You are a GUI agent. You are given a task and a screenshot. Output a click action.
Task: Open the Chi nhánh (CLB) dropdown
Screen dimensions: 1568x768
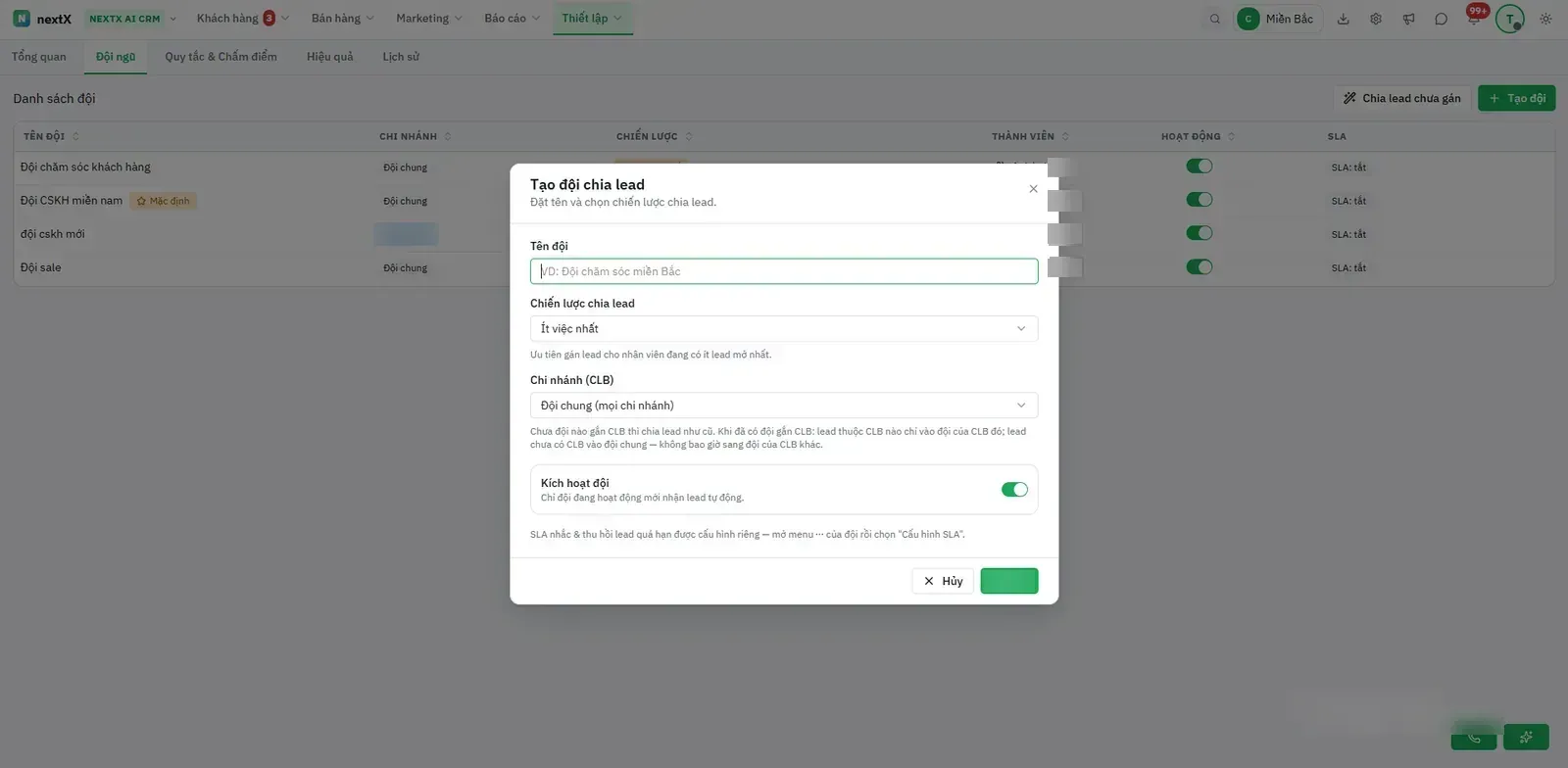[x=784, y=405]
